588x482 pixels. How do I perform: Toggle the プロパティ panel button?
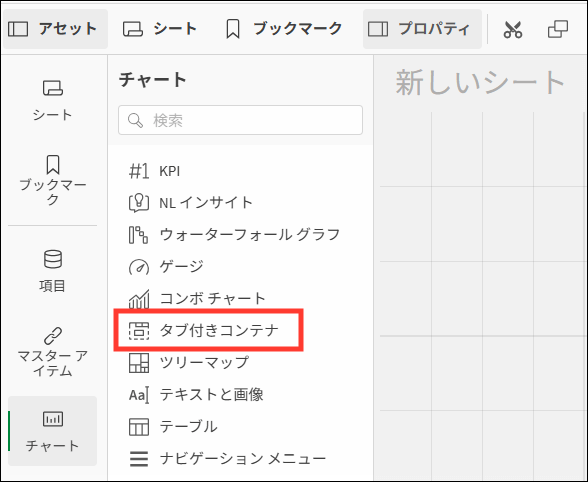click(422, 29)
